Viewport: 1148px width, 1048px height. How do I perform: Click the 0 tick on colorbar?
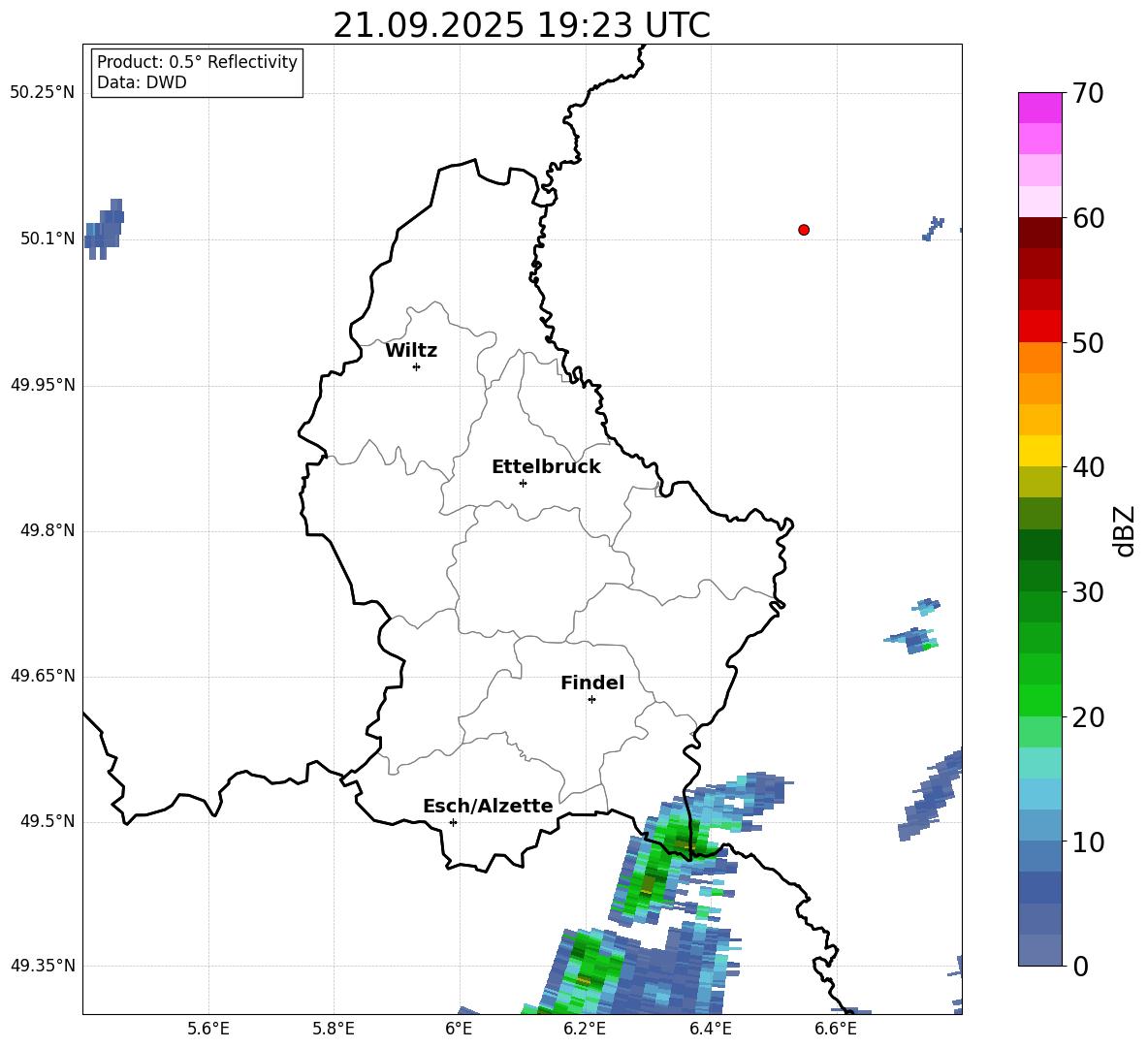pyautogui.click(x=1080, y=966)
